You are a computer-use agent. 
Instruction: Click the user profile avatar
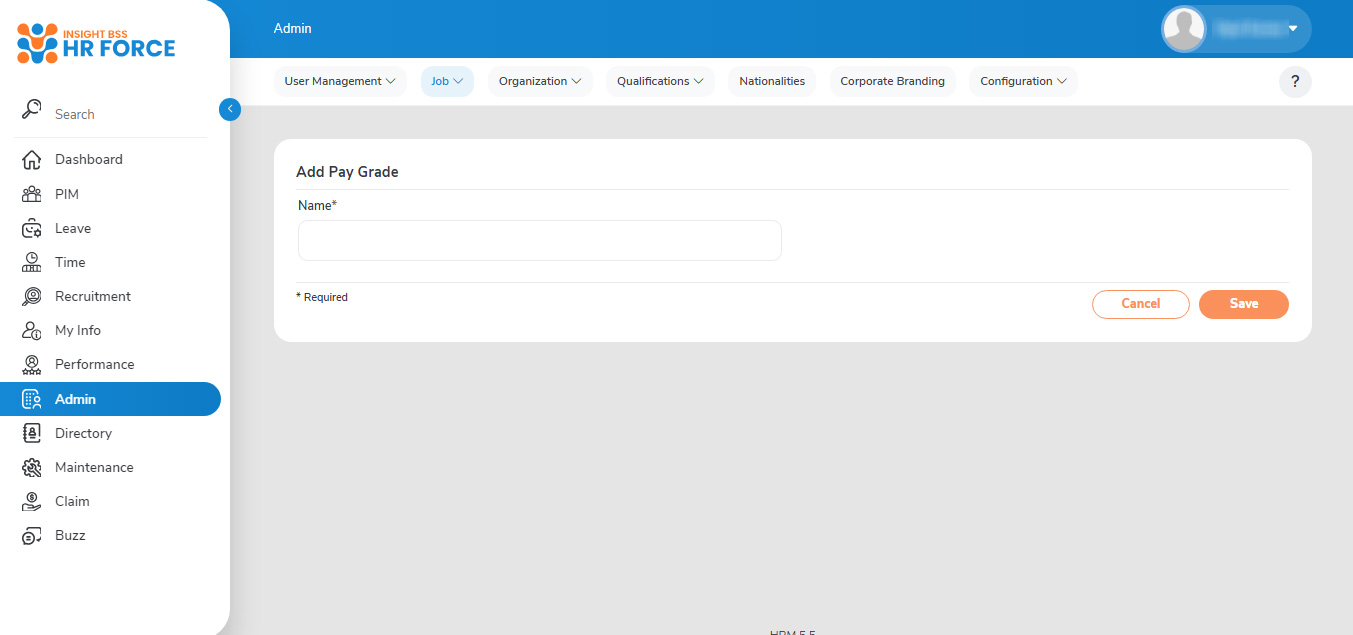coord(1184,29)
